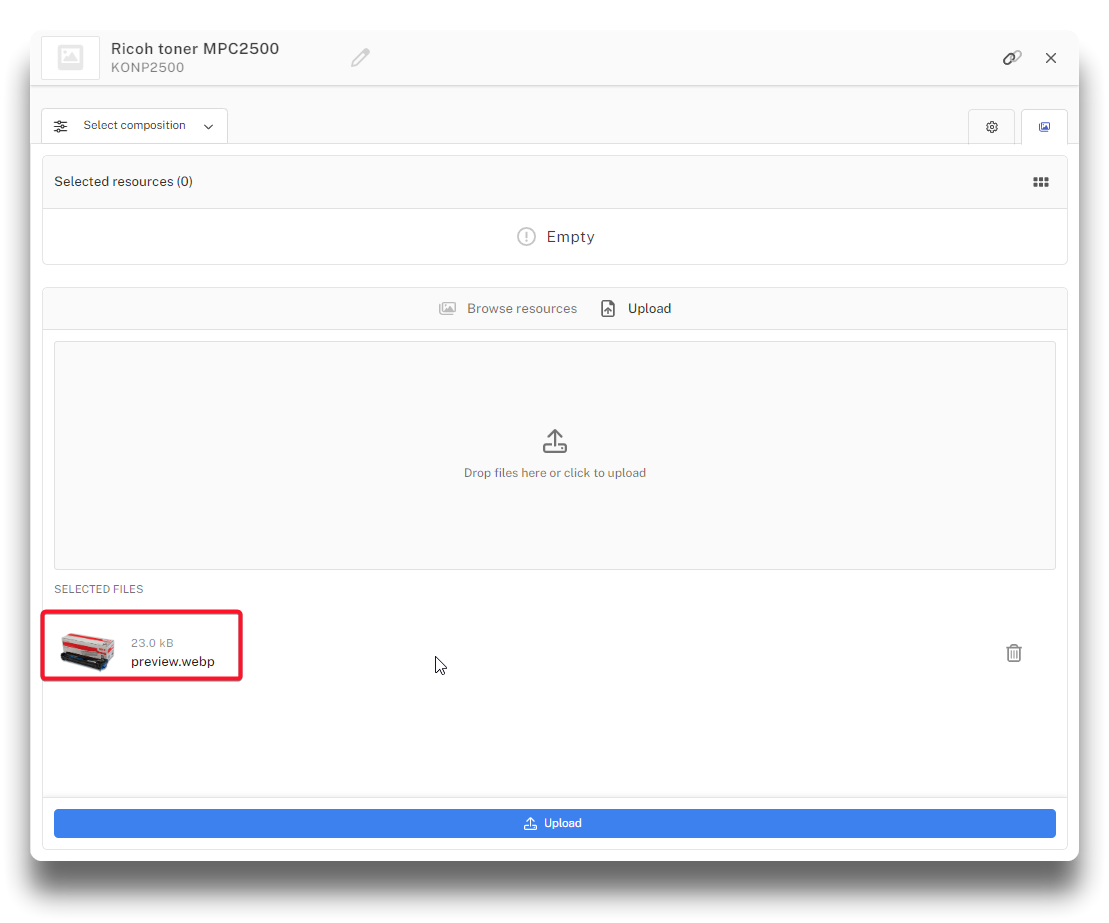The width and height of the screenshot is (1109, 923).
Task: Delete preview.webp using the trash icon
Action: click(1013, 653)
